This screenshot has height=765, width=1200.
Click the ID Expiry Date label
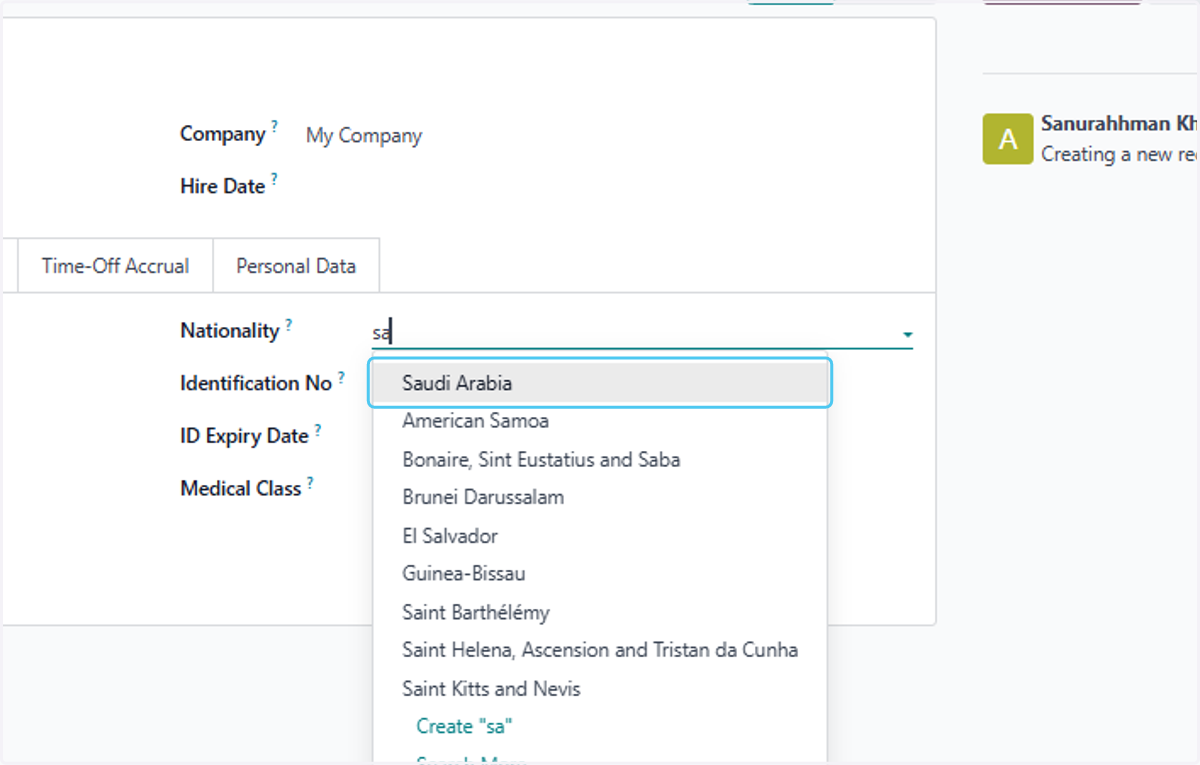244,437
